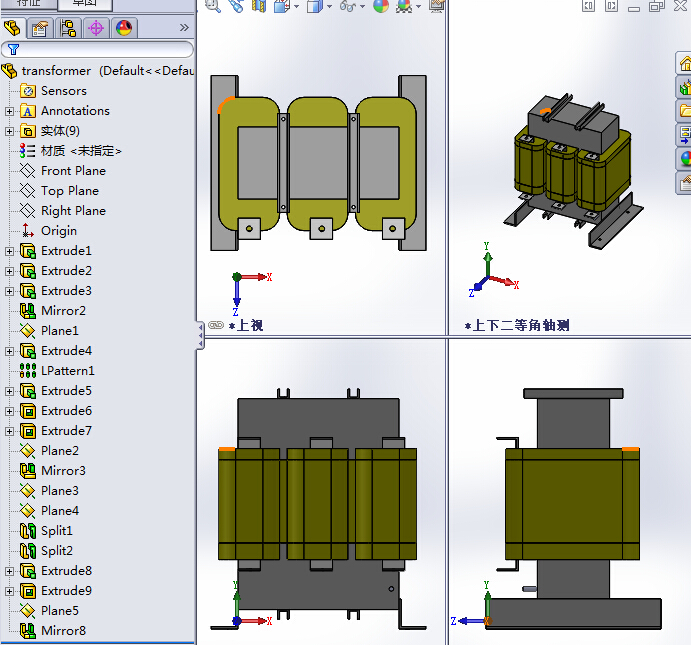Select the Front Plane in the tree
691x645 pixels.
click(72, 171)
